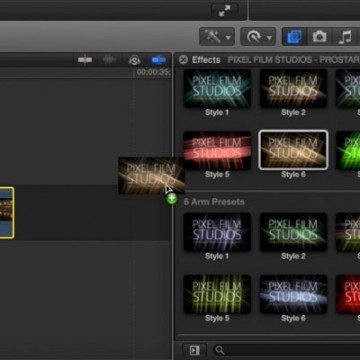Select the yellow-outlined timeline clip

pos(7,213)
